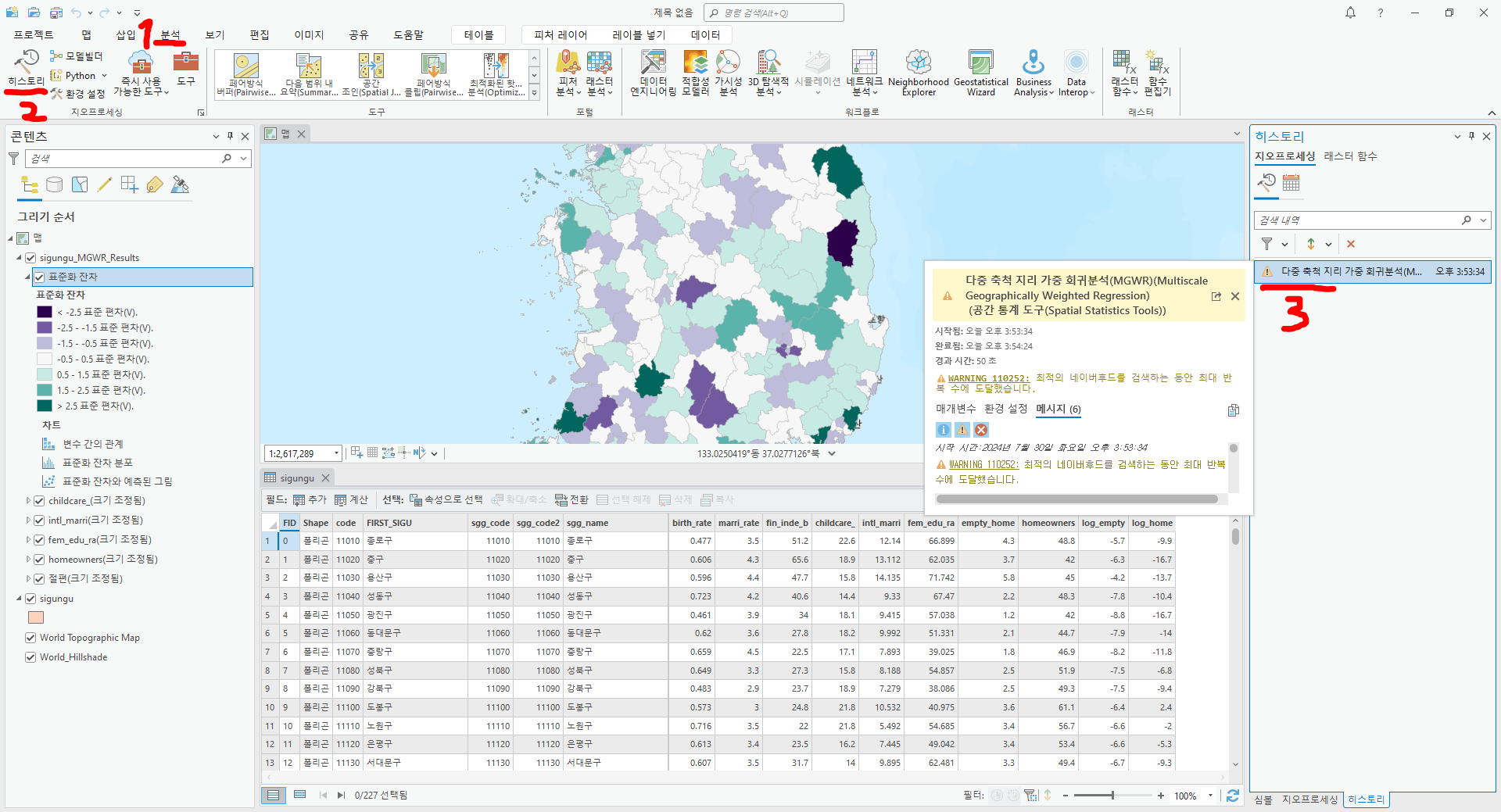Click 속성으로 선택 in table toolbar
The height and width of the screenshot is (812, 1501).
[446, 499]
